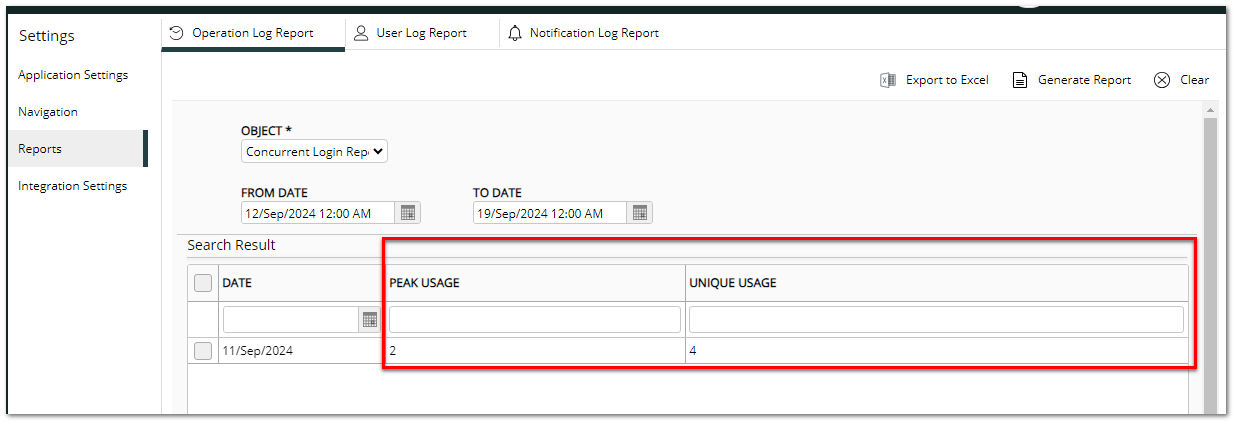Image resolution: width=1236 pixels, height=424 pixels.
Task: Open the From Date calendar picker
Action: [x=408, y=213]
